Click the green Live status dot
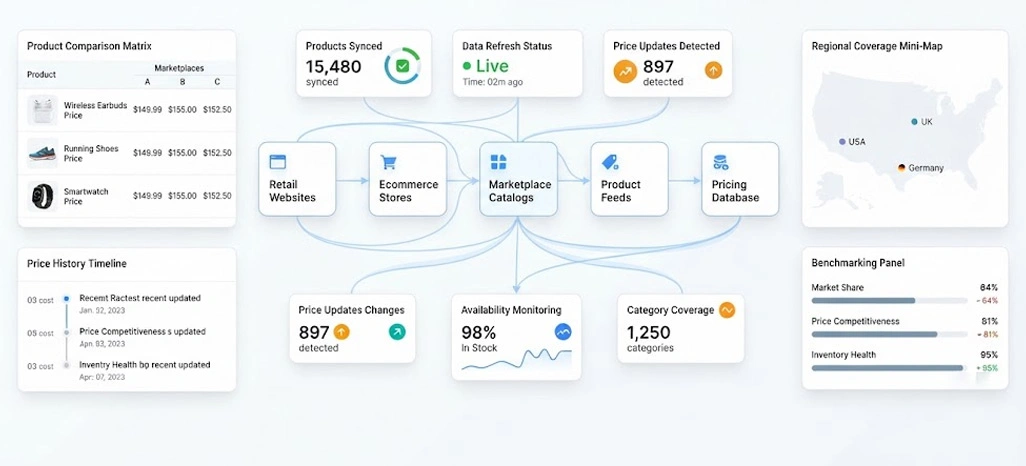This screenshot has width=1026, height=466. [x=467, y=65]
